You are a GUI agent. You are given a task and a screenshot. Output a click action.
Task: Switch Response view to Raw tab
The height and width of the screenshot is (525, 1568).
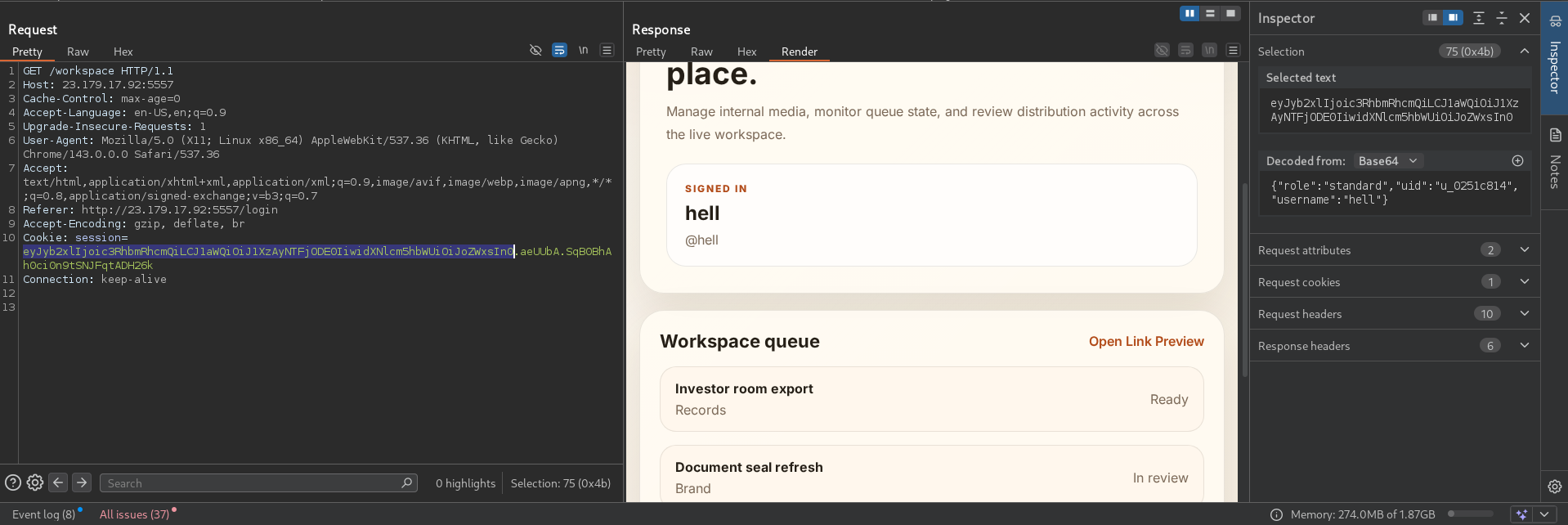(701, 52)
